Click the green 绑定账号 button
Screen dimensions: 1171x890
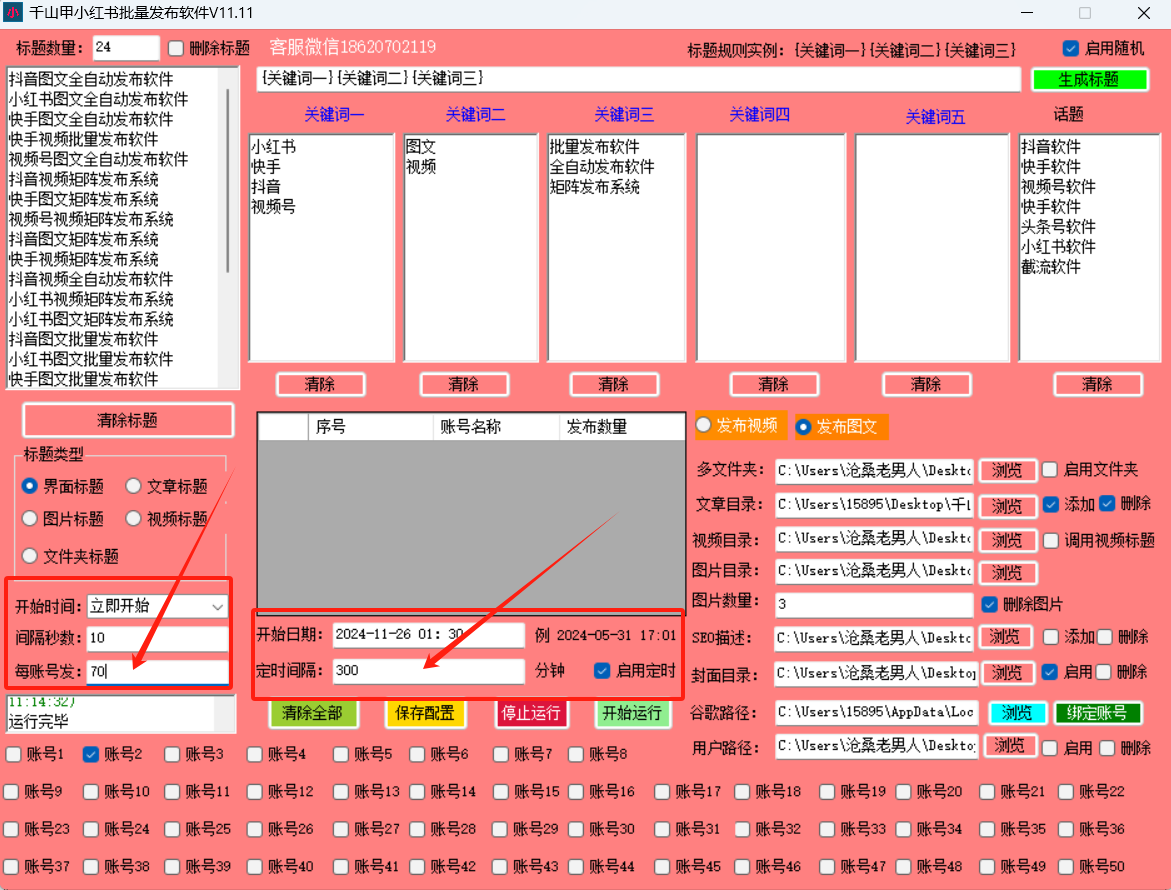click(x=1097, y=713)
